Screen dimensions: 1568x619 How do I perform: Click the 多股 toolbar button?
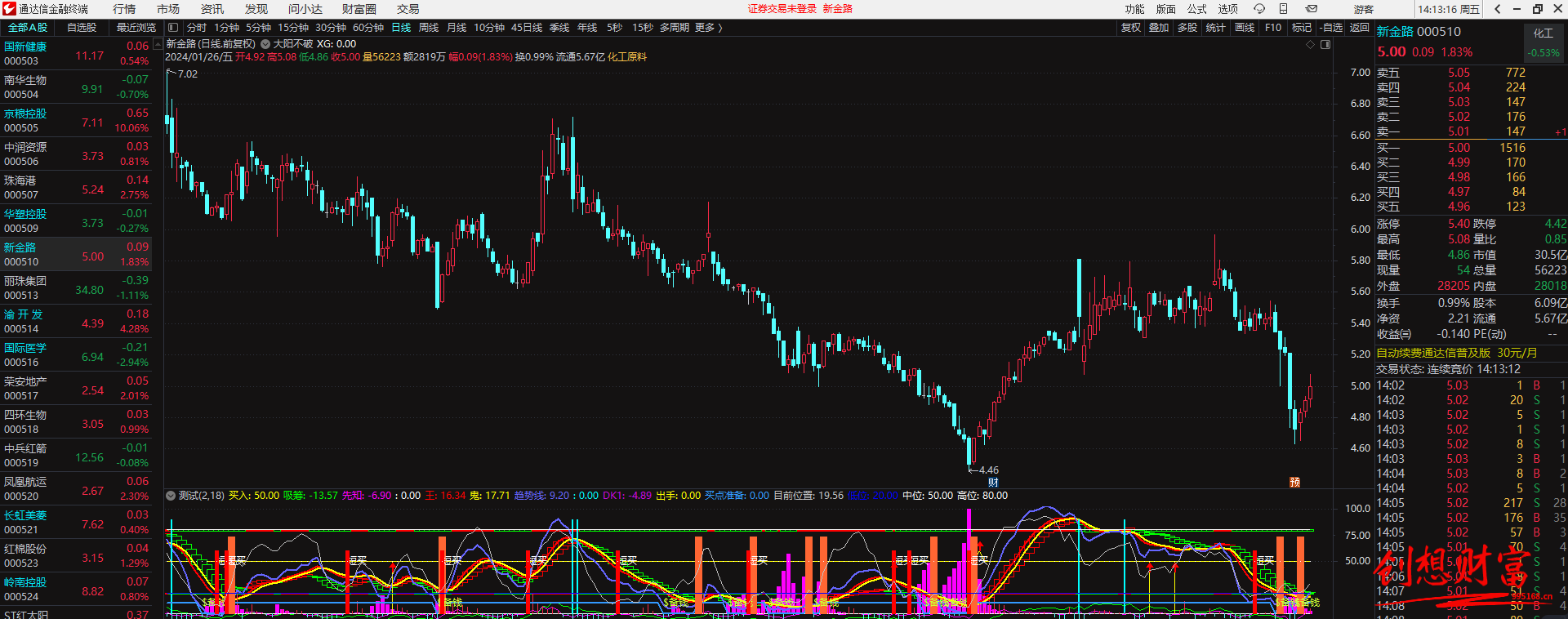point(1187,28)
